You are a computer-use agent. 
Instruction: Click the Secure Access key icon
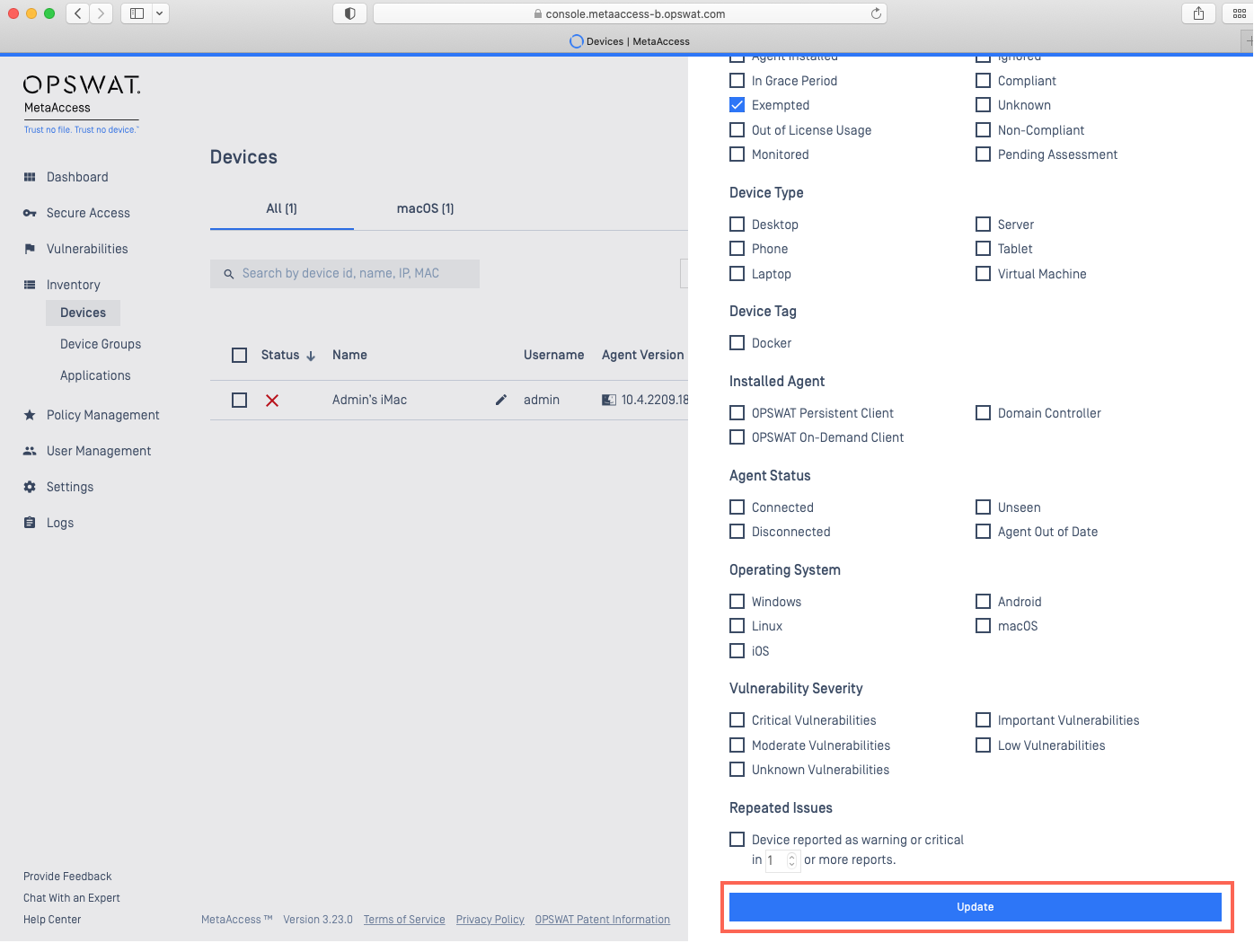pos(30,213)
